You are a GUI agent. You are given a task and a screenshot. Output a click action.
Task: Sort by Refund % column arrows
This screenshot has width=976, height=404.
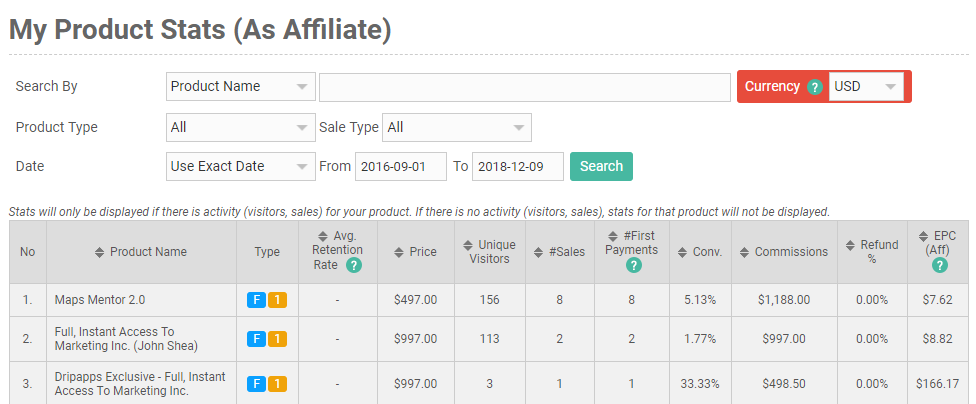(850, 245)
